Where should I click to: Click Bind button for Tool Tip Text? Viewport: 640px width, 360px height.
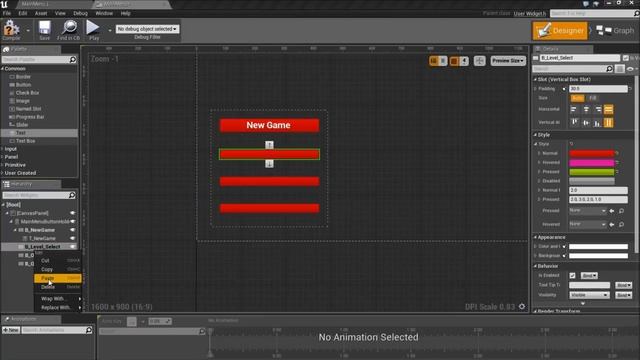[624, 285]
